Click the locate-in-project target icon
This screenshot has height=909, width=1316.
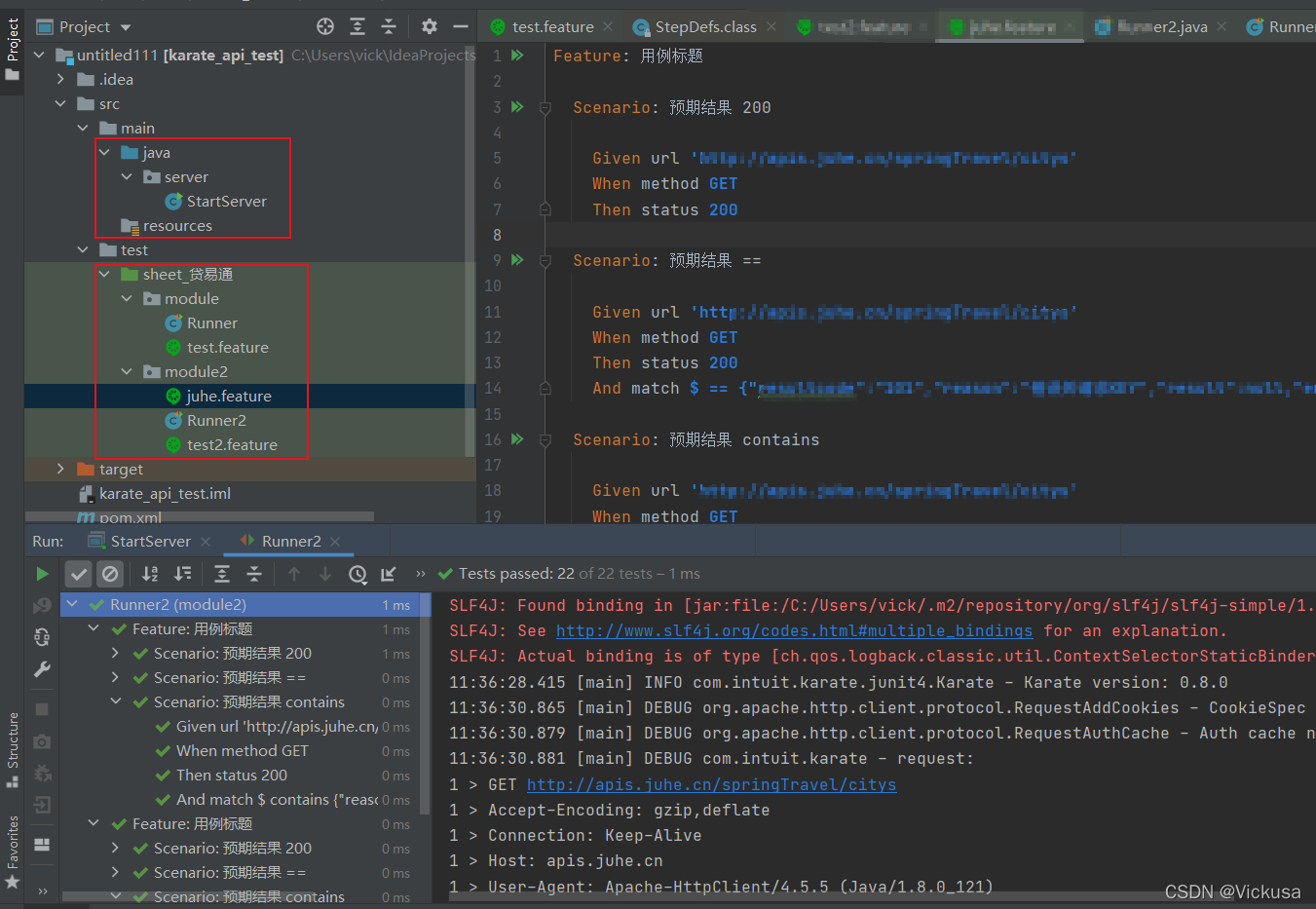(x=325, y=26)
